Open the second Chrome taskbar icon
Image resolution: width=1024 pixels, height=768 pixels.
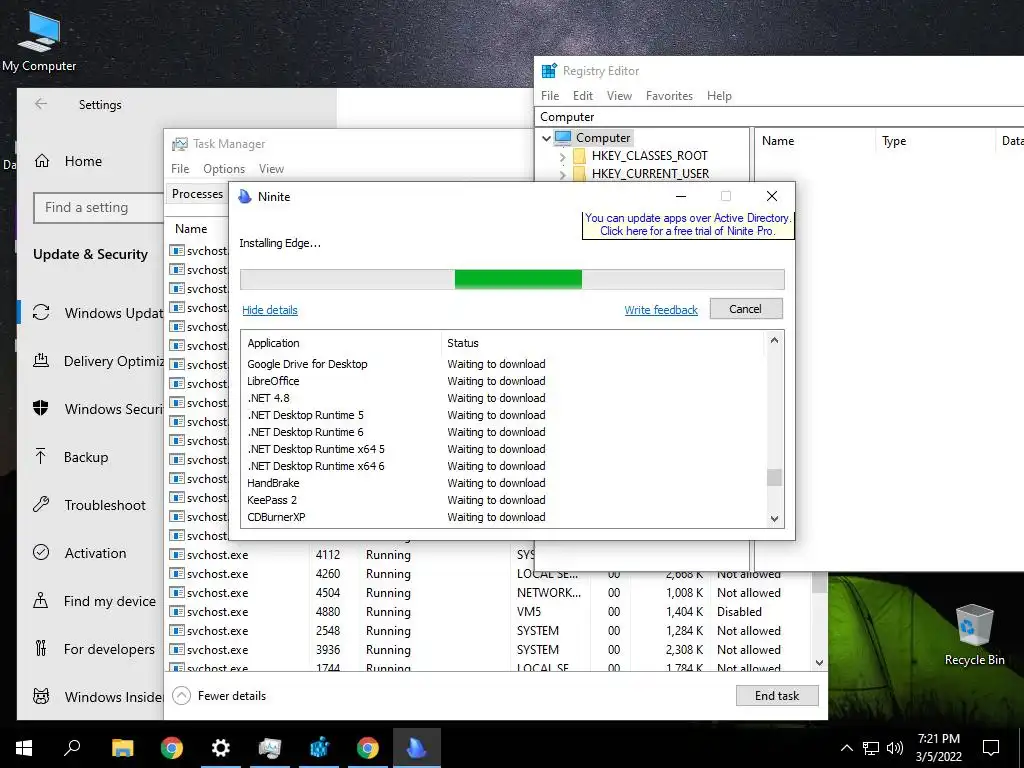tap(368, 748)
